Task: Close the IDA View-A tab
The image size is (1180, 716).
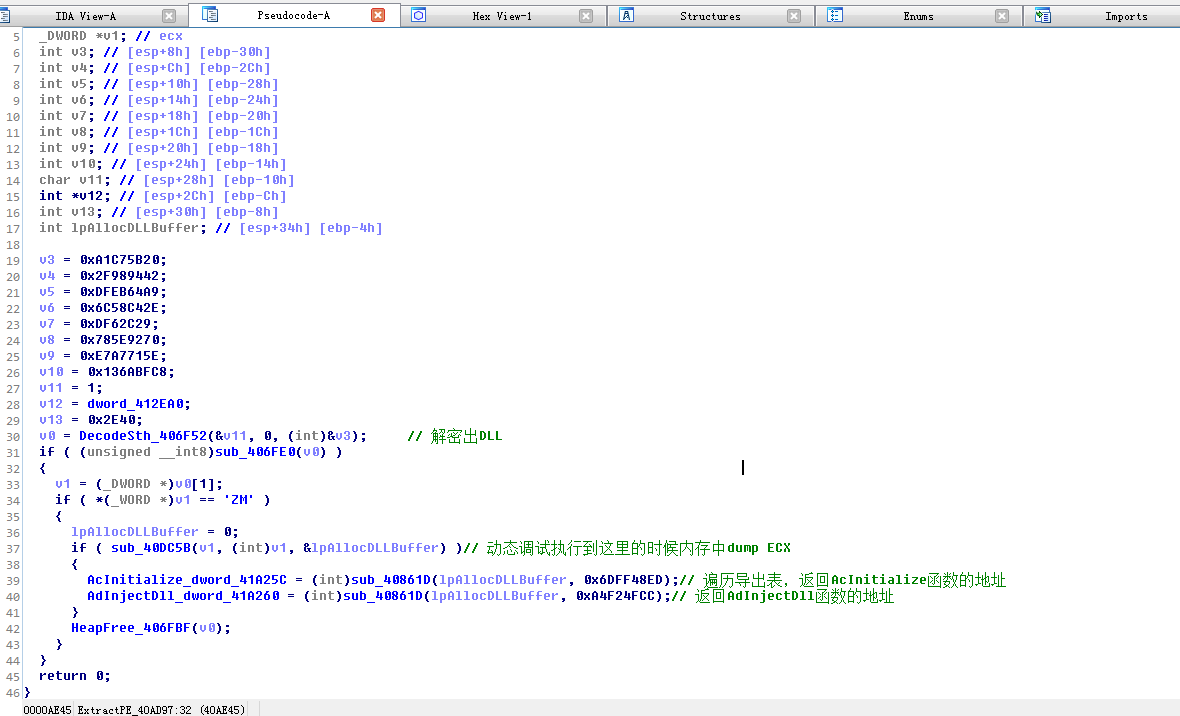Action: point(169,16)
